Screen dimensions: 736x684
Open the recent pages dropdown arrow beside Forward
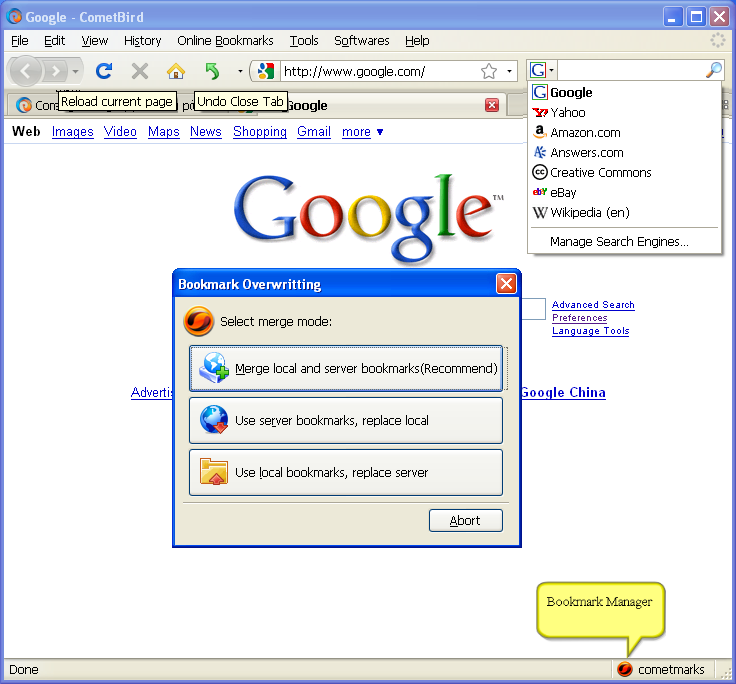pyautogui.click(x=75, y=72)
